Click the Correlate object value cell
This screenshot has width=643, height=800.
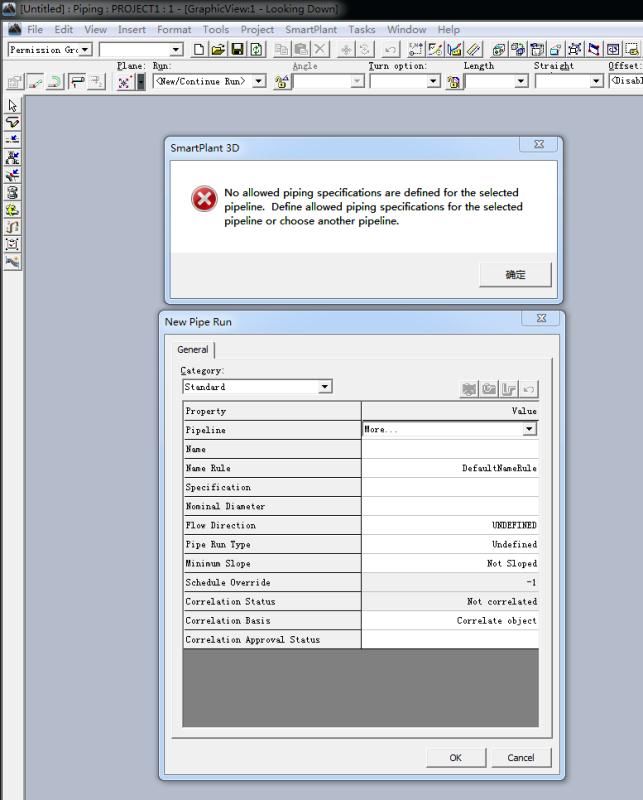[x=450, y=620]
